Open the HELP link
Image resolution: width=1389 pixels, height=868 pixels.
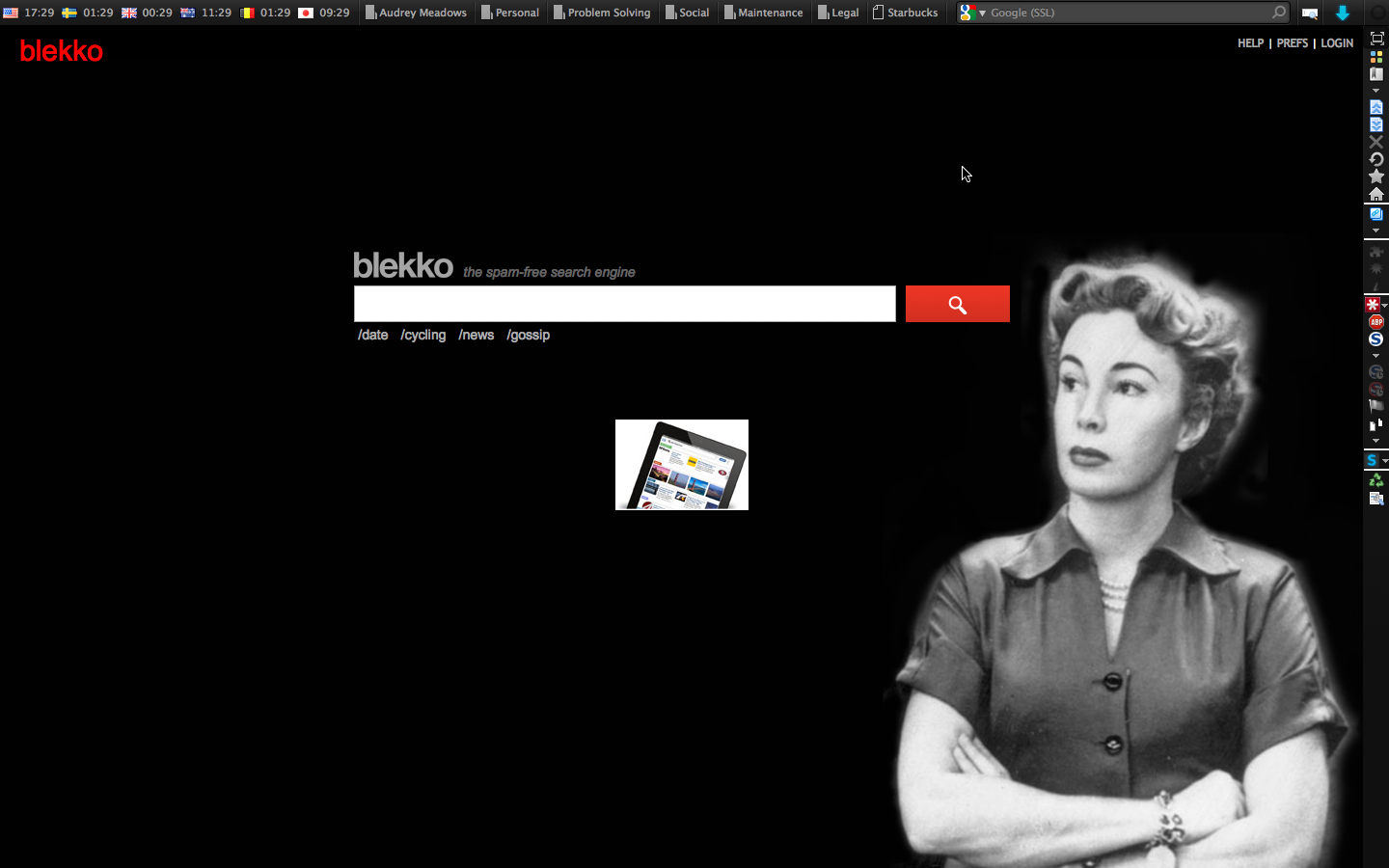point(1250,43)
